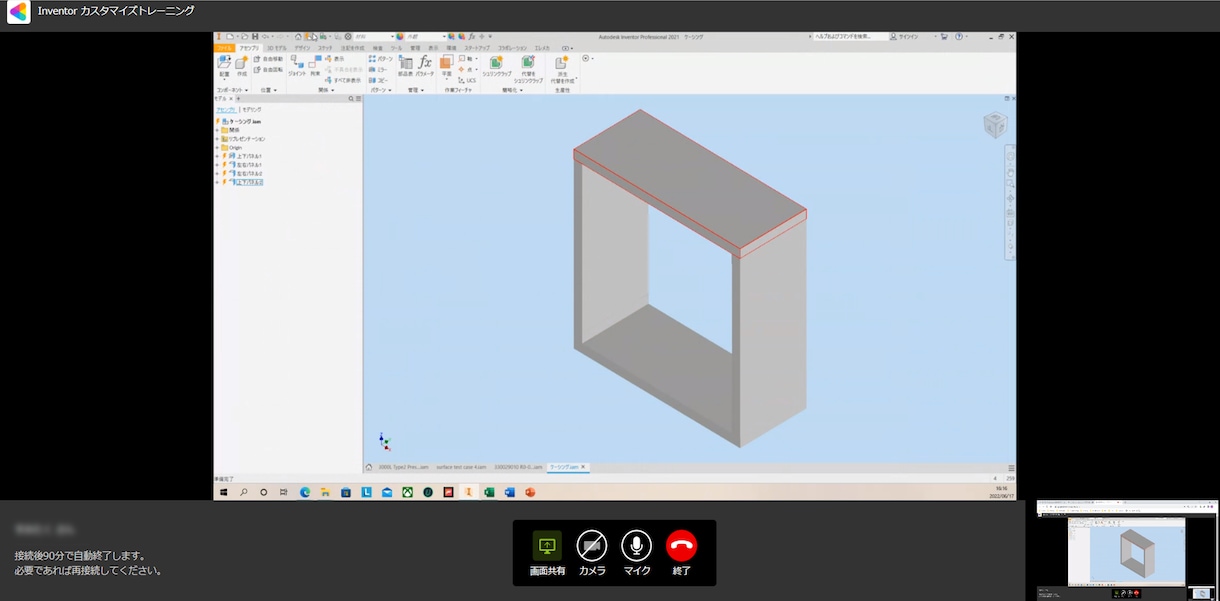Toggle the マイク microphone button
The width and height of the screenshot is (1220, 601).
tap(637, 553)
